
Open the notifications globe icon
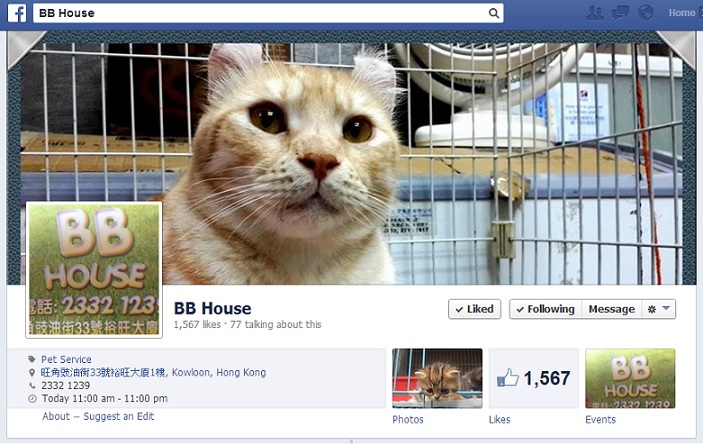[646, 13]
